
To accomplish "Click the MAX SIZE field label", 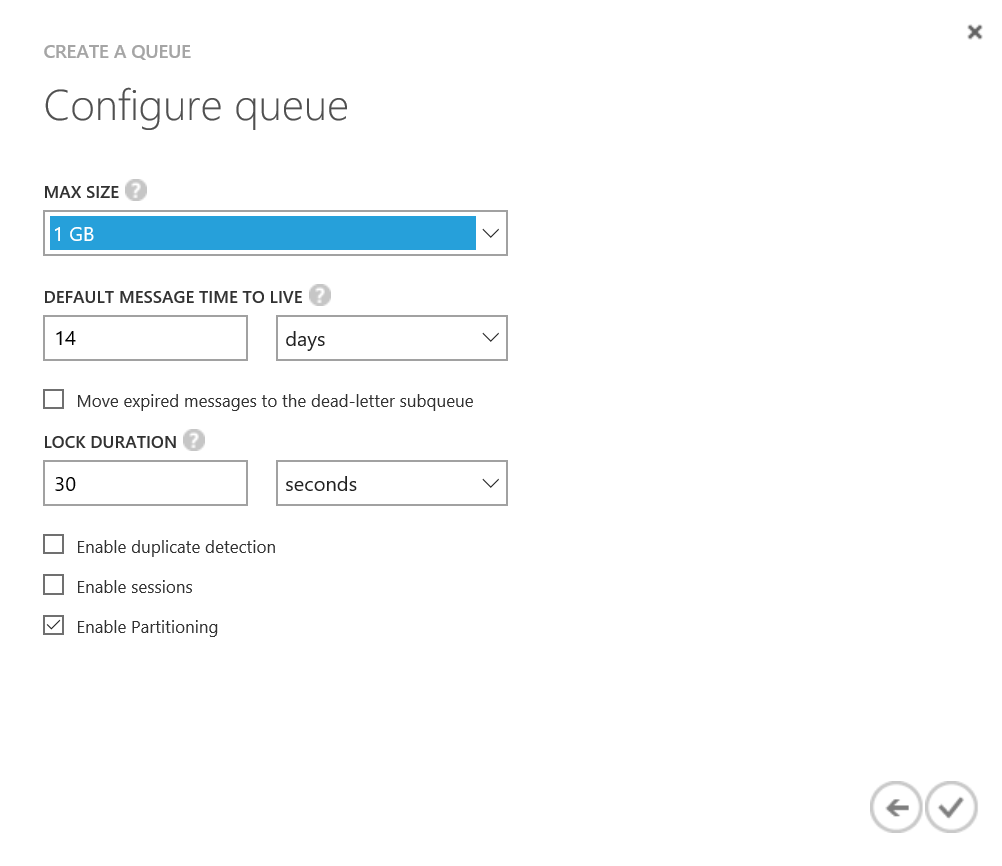I will click(x=81, y=192).
